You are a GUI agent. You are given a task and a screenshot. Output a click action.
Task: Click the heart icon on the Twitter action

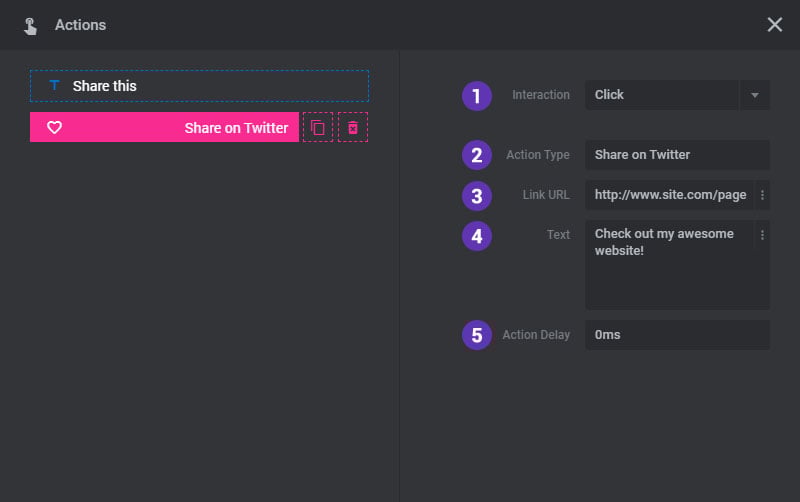(x=55, y=128)
